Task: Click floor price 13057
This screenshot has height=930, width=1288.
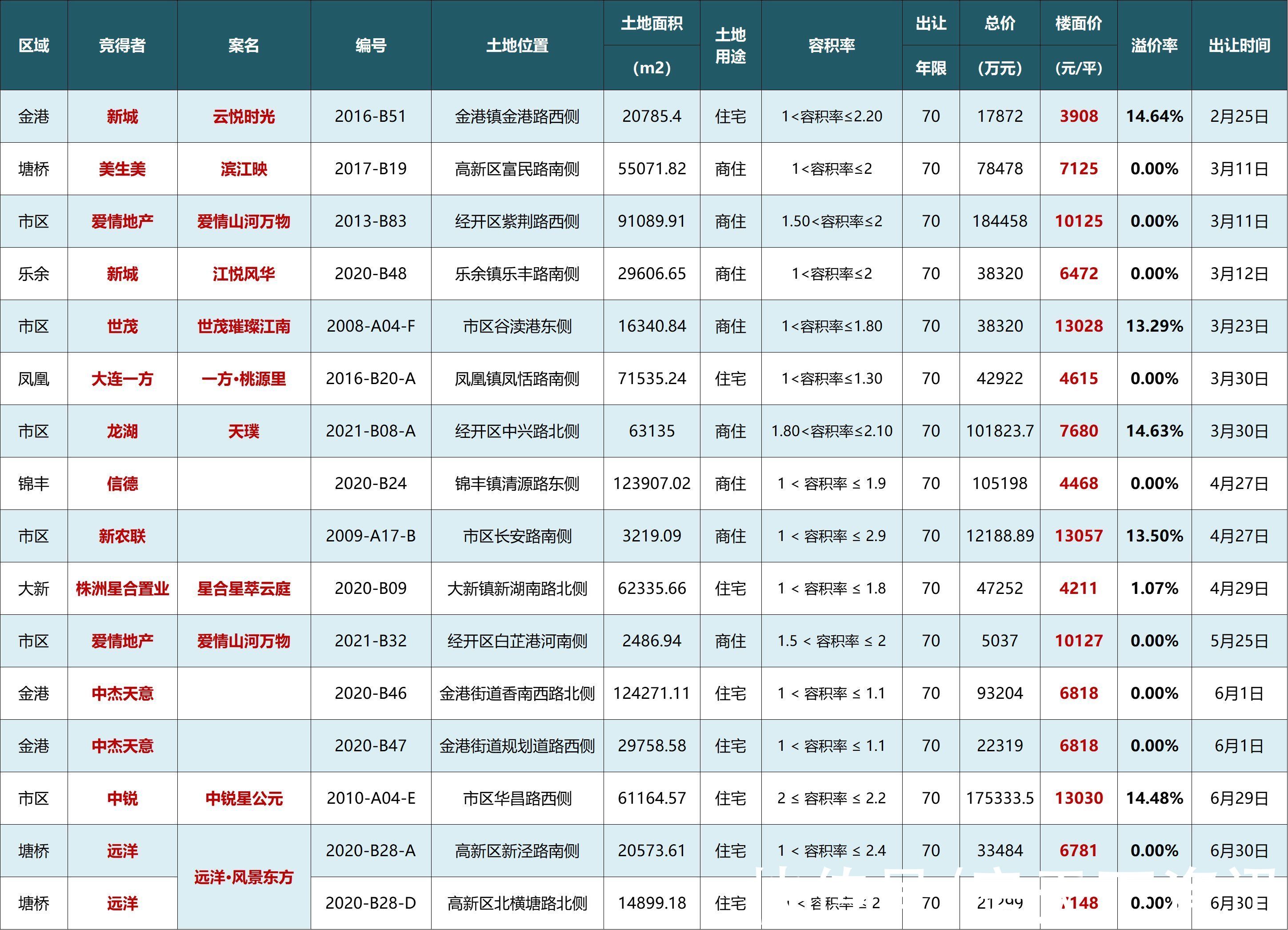Action: (x=1079, y=536)
